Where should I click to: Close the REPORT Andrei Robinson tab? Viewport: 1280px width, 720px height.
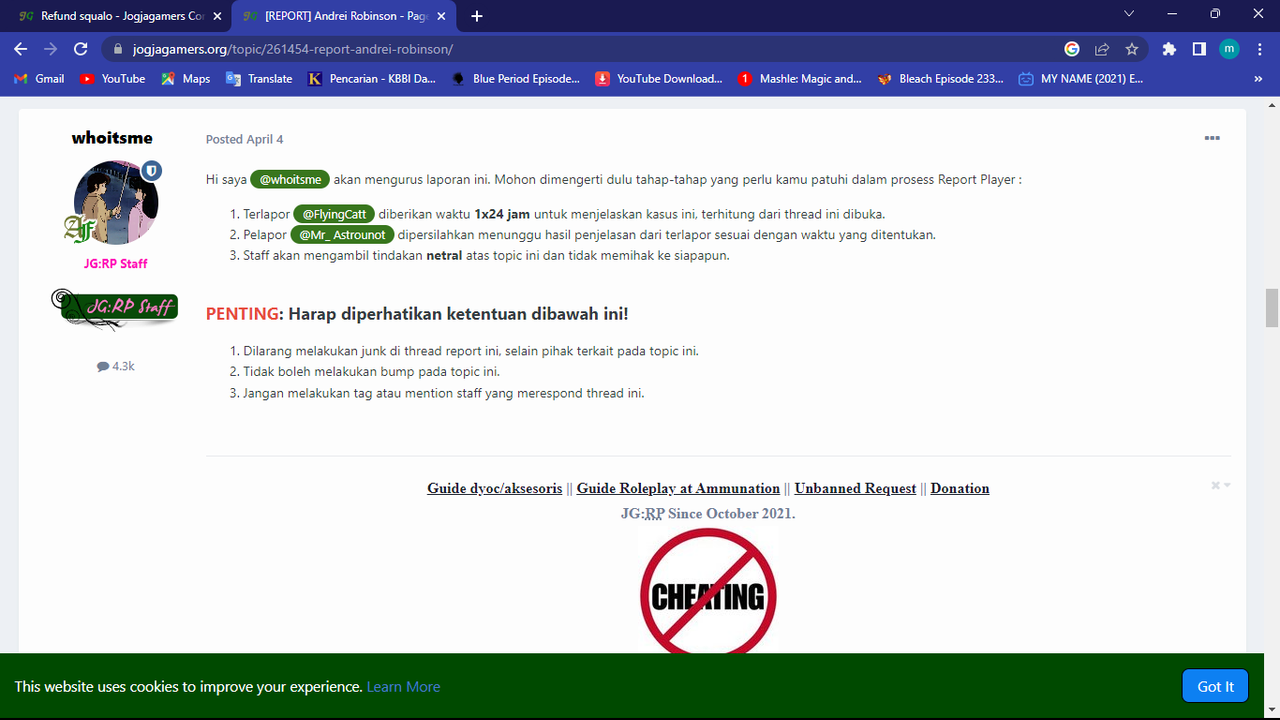pyautogui.click(x=441, y=16)
